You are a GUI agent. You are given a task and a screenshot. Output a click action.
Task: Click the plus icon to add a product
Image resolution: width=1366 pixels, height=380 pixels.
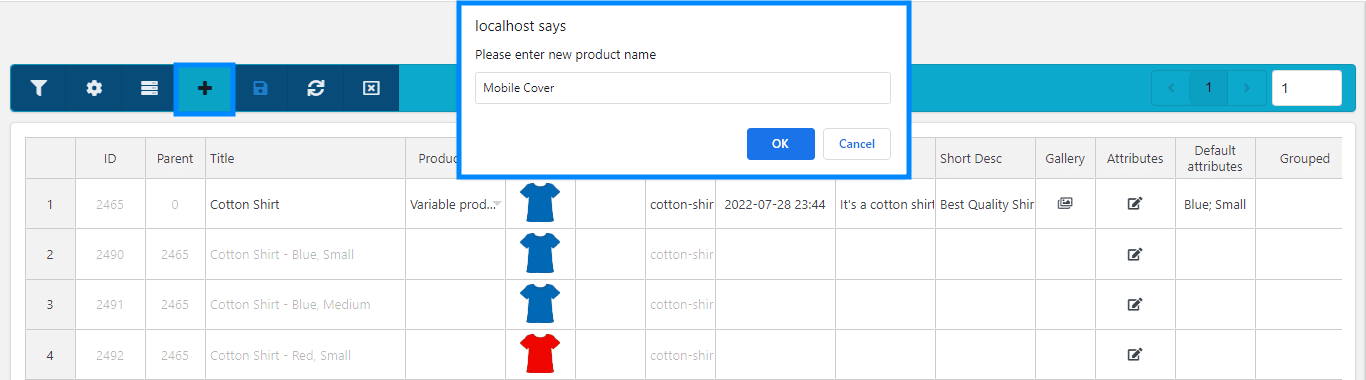point(205,88)
